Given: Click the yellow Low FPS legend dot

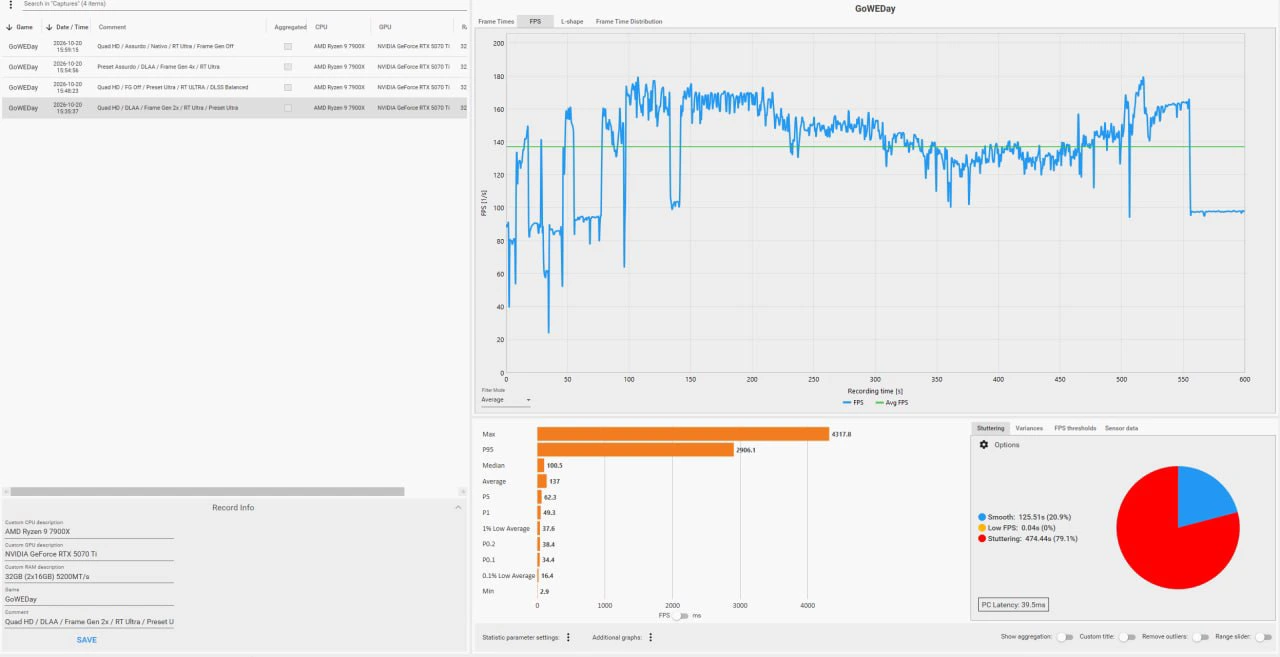Looking at the screenshot, I should (x=982, y=528).
